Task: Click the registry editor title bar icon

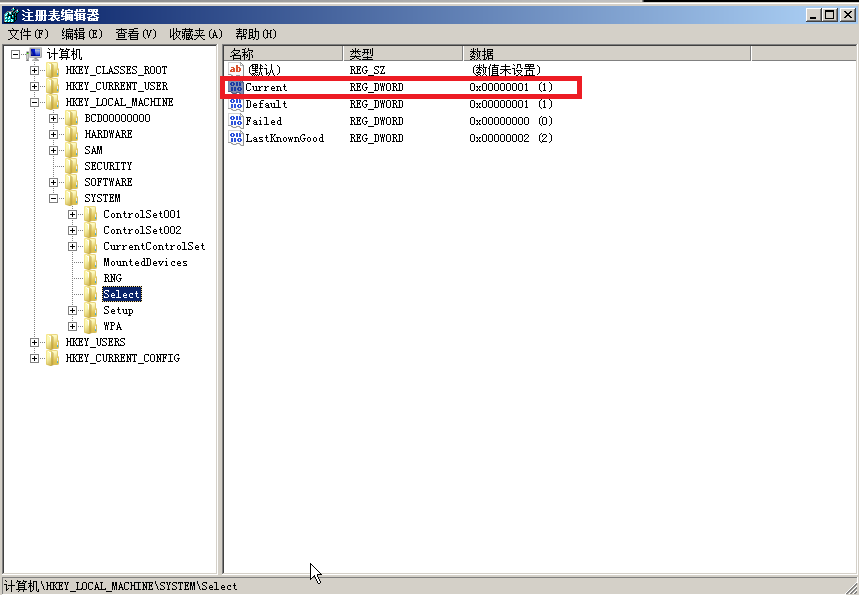Action: (x=10, y=16)
